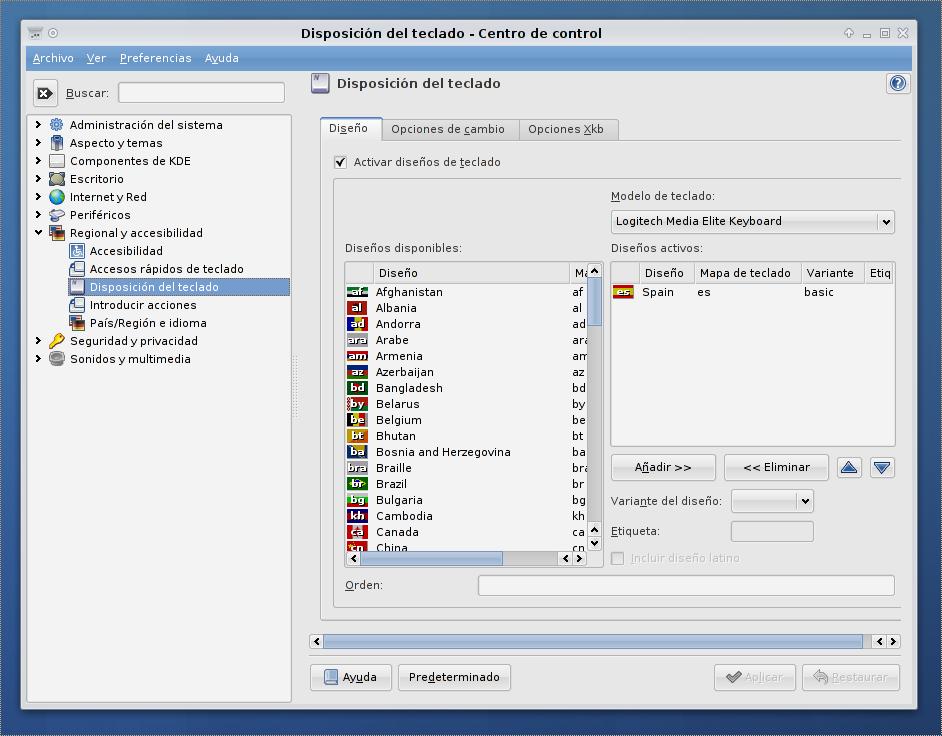Image resolution: width=942 pixels, height=736 pixels.
Task: Click the Seguridad y privacidad key icon
Action: click(x=56, y=341)
